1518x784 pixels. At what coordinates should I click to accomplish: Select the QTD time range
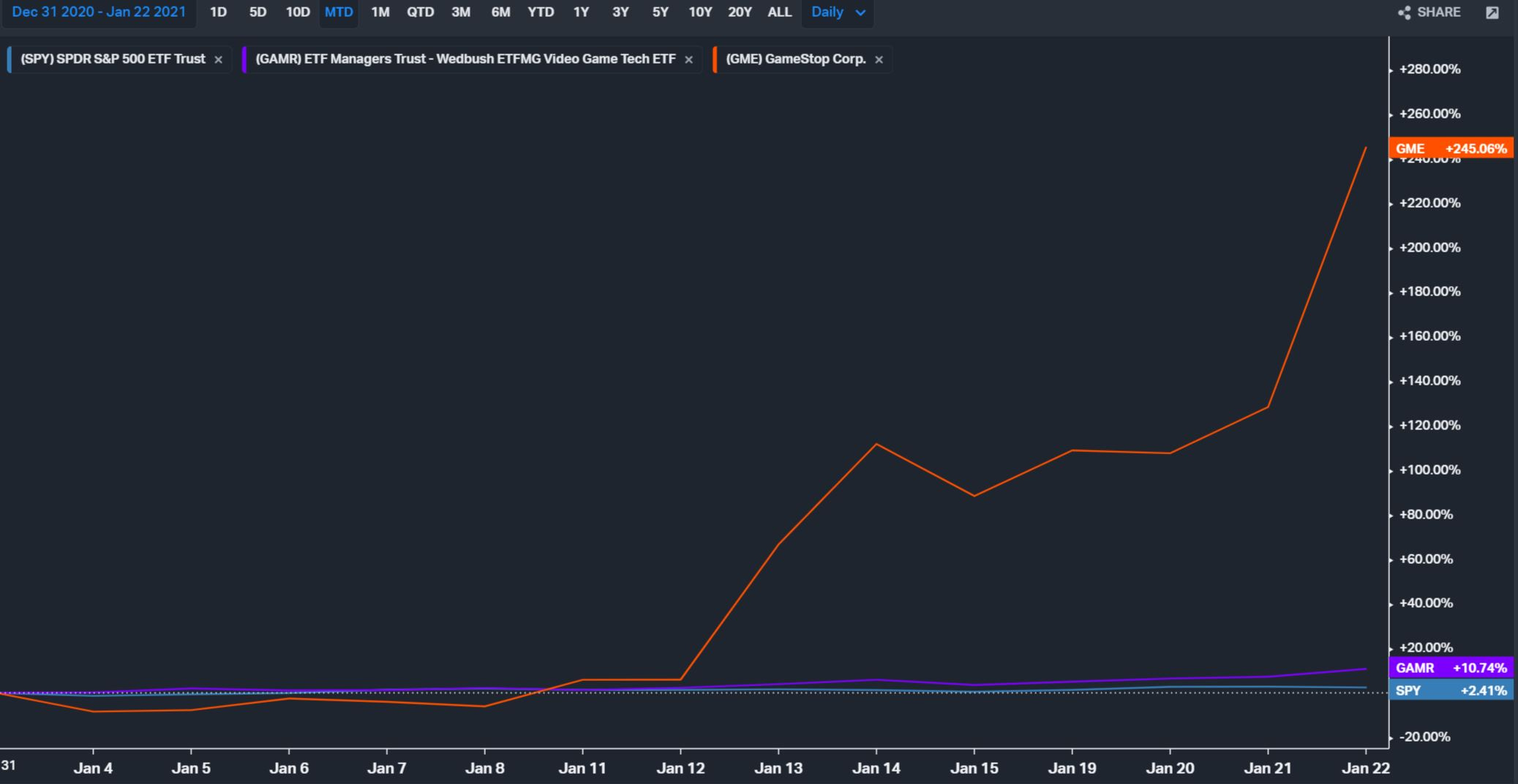point(421,12)
